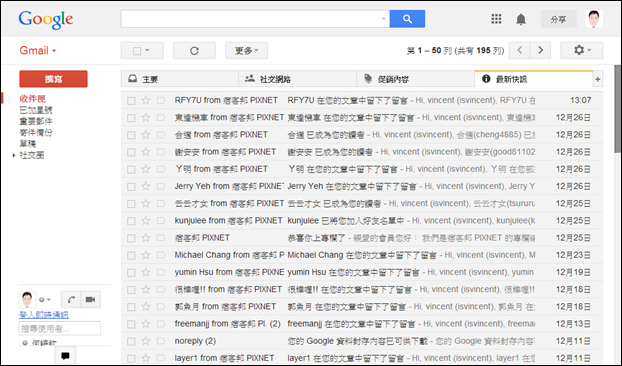Image resolution: width=622 pixels, height=366 pixels.
Task: Open the 12月23日 Michael Chang email date
Action: [x=573, y=255]
